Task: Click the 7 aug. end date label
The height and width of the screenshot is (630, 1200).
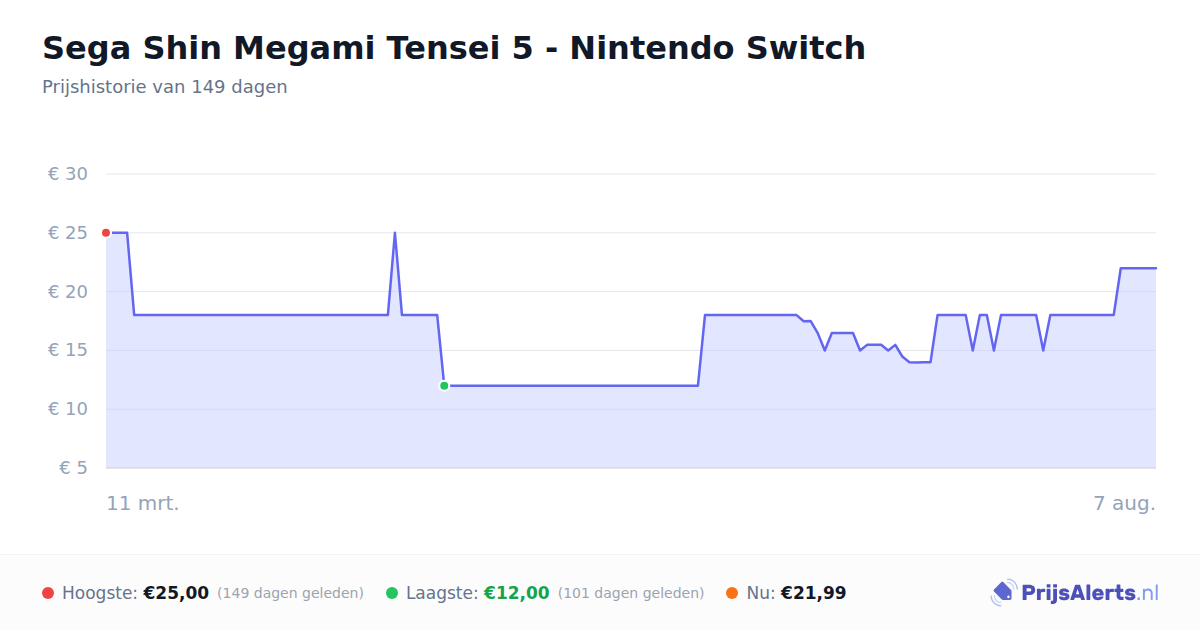Action: point(1124,504)
